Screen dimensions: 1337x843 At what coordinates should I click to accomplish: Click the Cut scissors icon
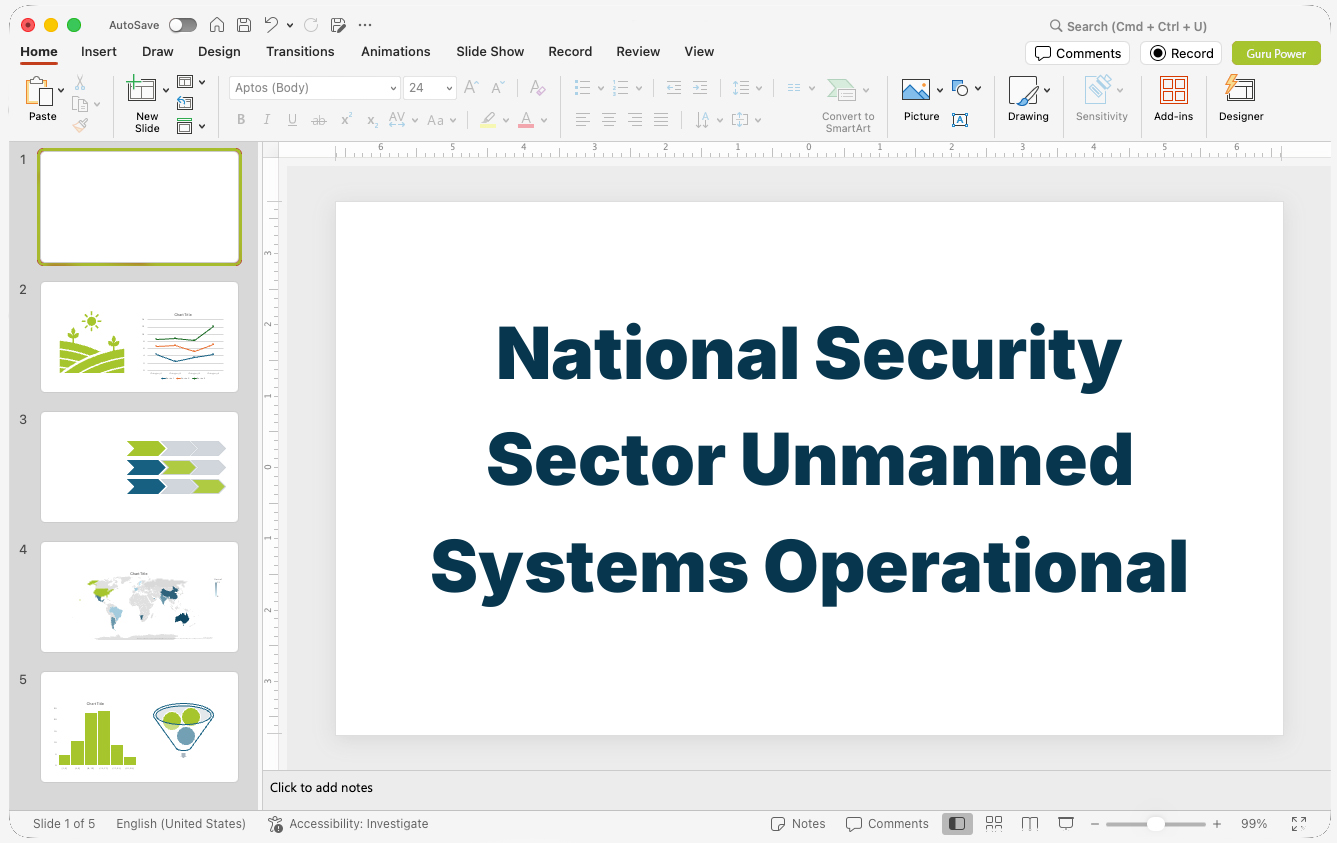click(80, 83)
